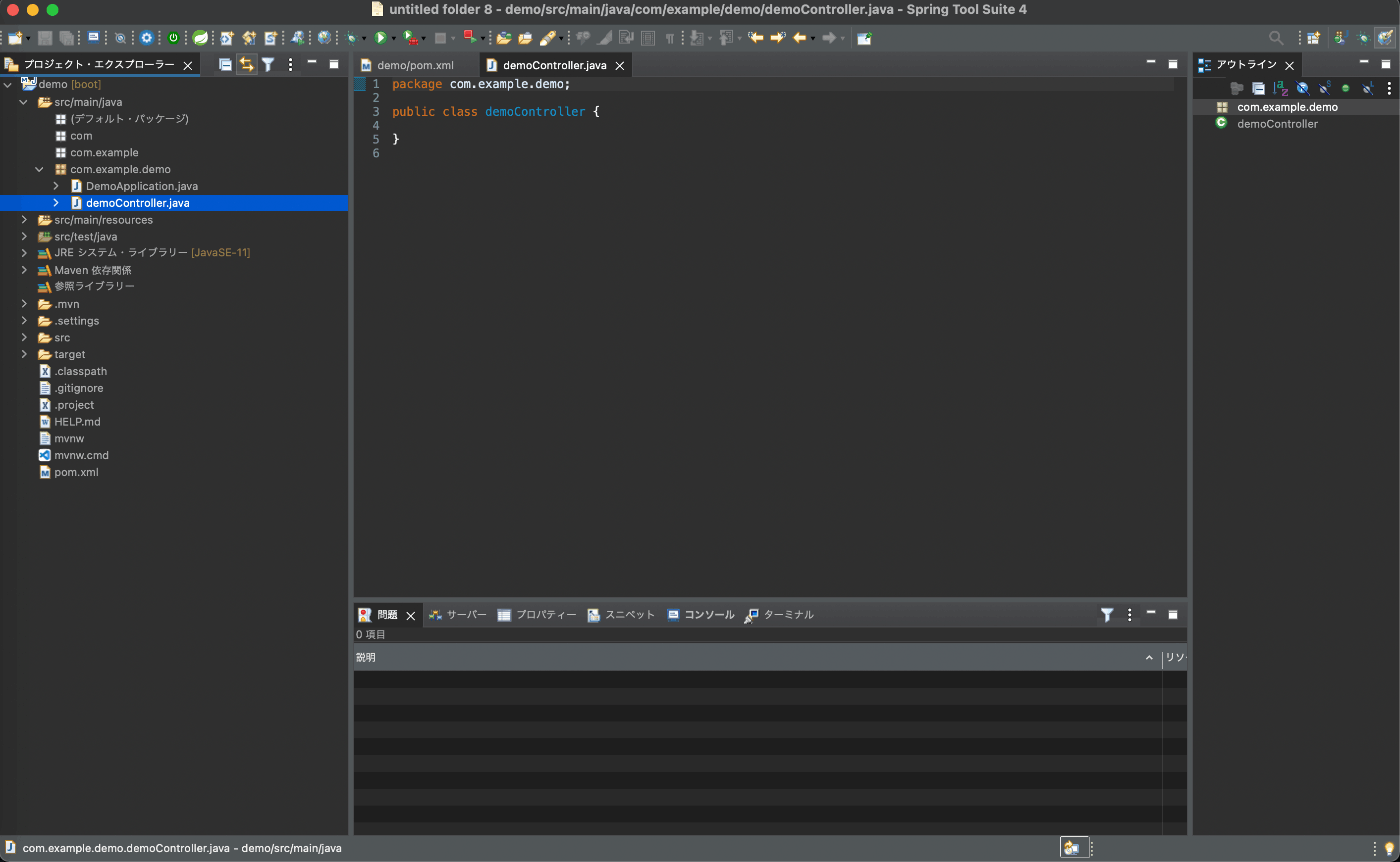Image resolution: width=1400 pixels, height=862 pixels.
Task: Go to last edit location arrow
Action: pos(756,38)
